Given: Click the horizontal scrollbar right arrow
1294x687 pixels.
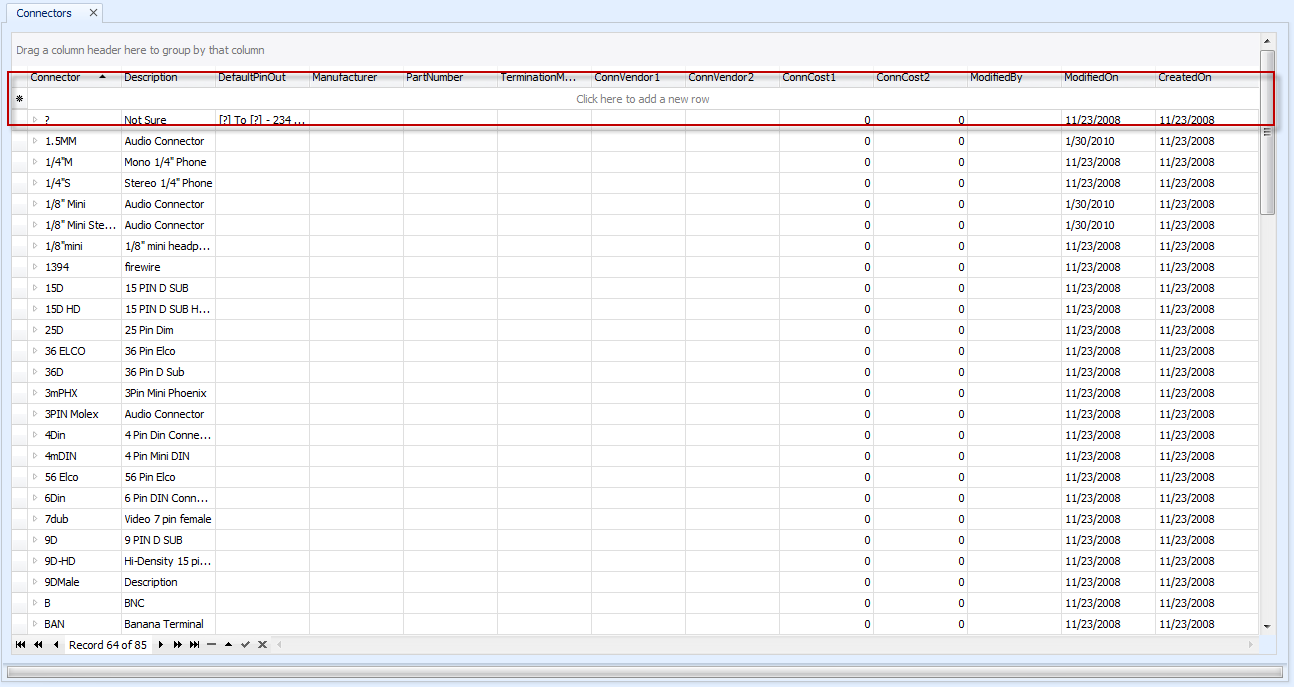Looking at the screenshot, I should 1251,645.
